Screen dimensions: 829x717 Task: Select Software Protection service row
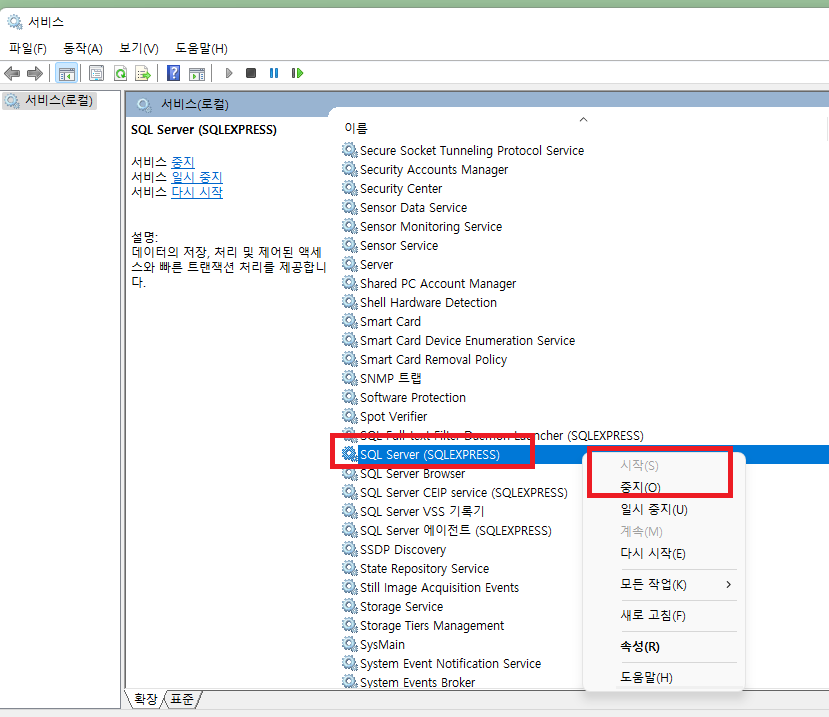click(412, 398)
